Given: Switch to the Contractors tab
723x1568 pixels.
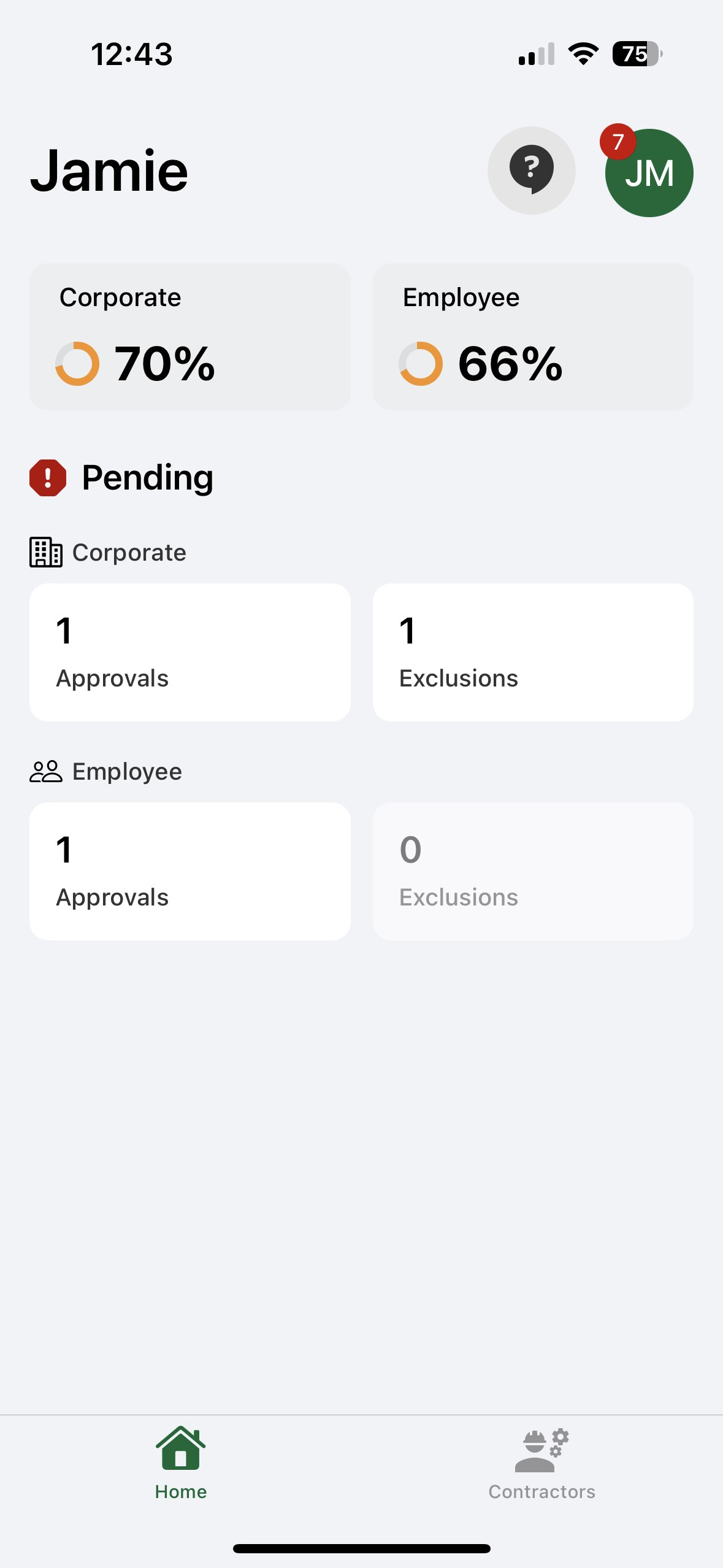Looking at the screenshot, I should point(541,1464).
